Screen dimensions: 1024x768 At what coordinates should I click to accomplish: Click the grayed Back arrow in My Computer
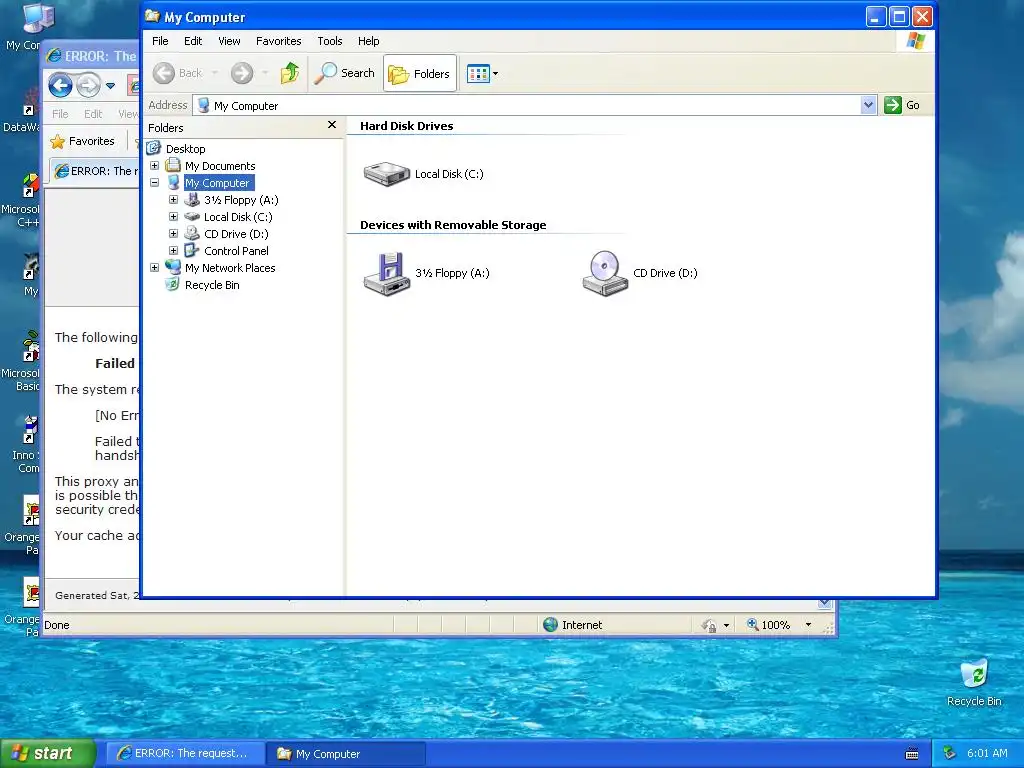click(164, 73)
